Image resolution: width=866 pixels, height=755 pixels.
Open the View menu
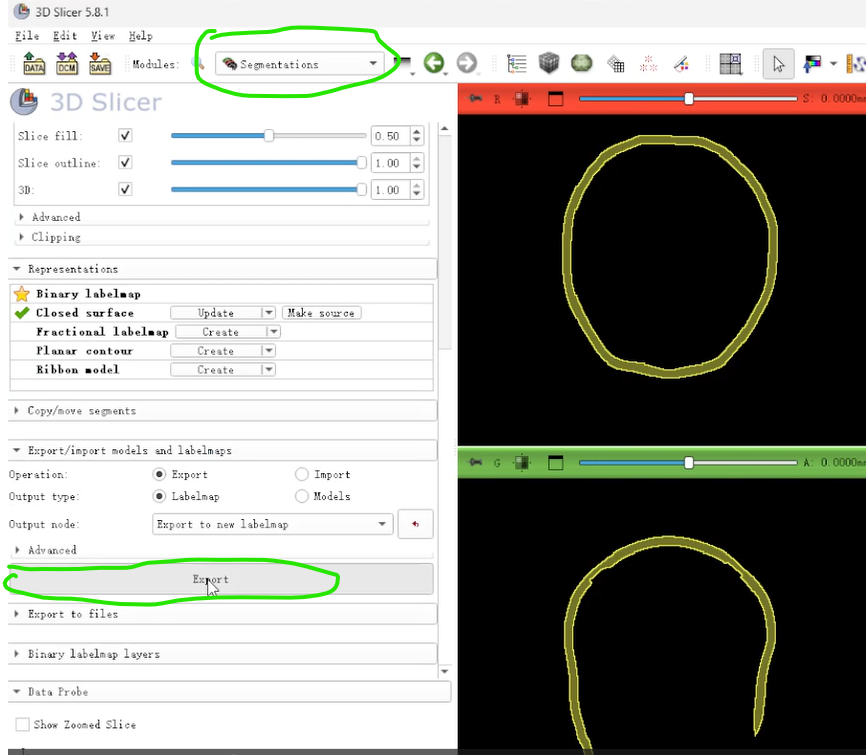(x=103, y=36)
